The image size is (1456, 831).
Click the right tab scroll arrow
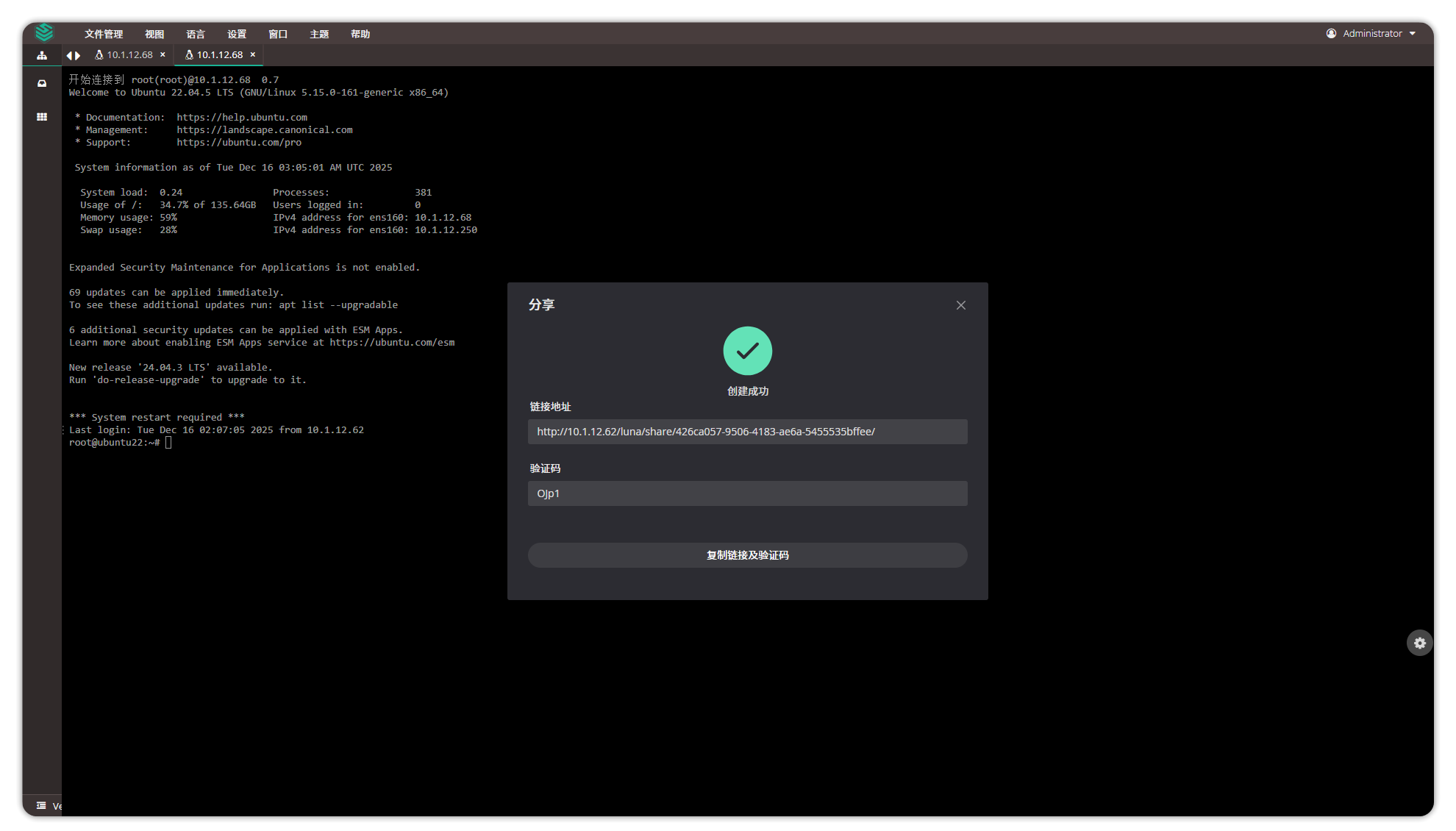77,55
